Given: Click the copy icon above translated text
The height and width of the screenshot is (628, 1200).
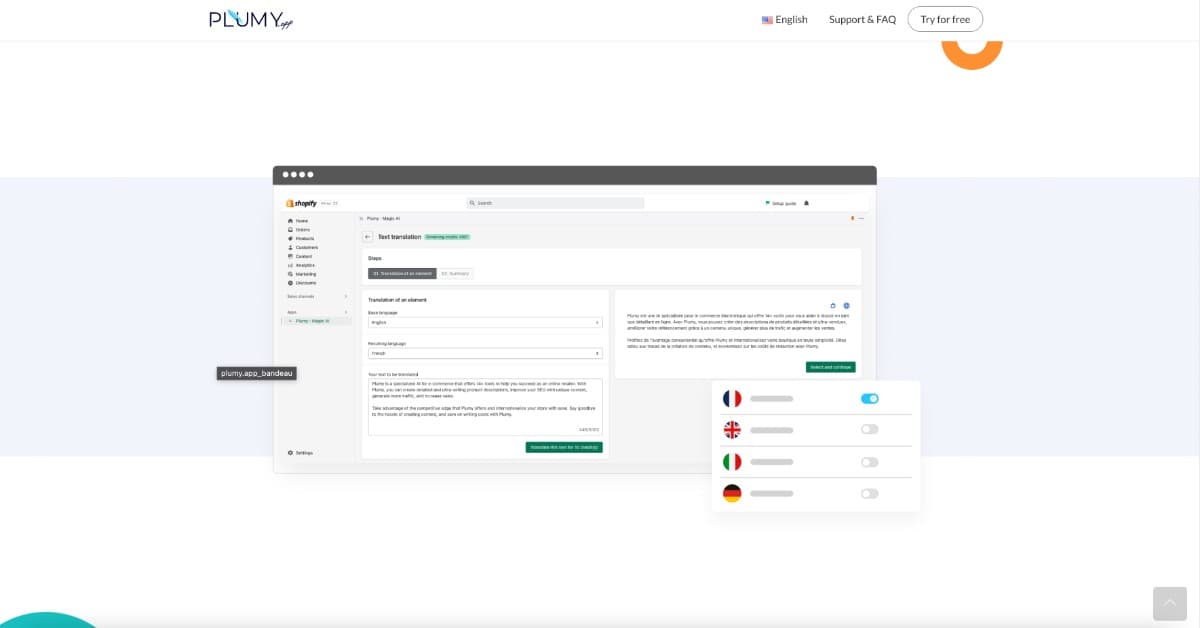Looking at the screenshot, I should coord(833,306).
